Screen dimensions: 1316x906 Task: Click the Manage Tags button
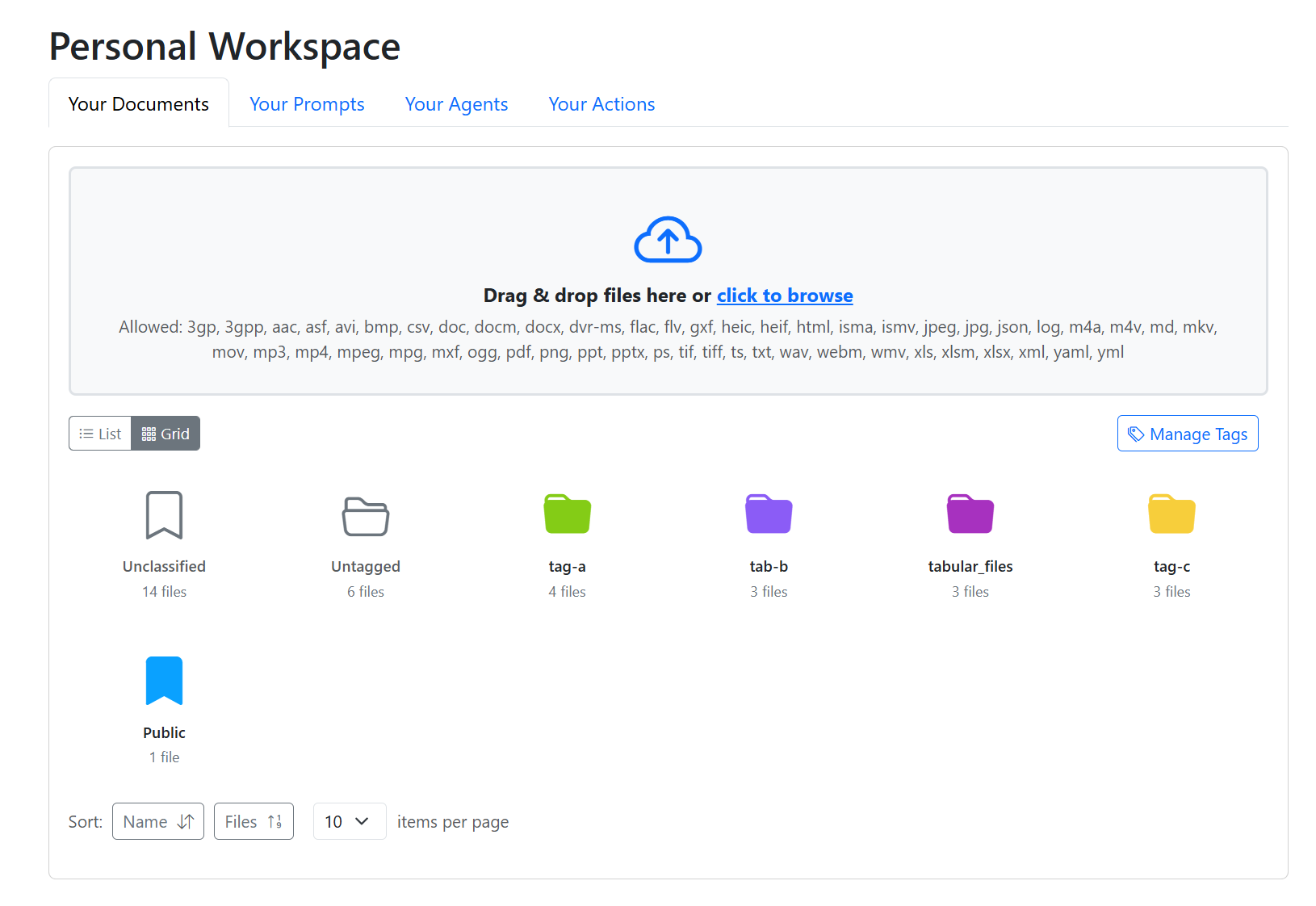1187,433
